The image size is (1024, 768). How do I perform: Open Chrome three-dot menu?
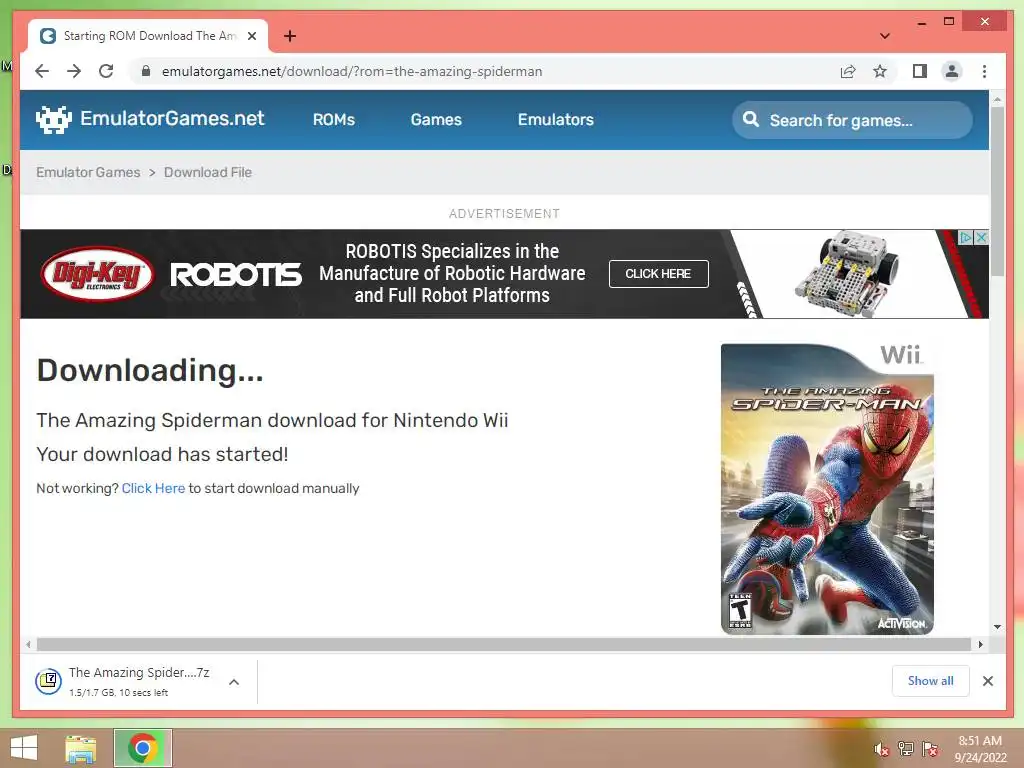pos(984,71)
